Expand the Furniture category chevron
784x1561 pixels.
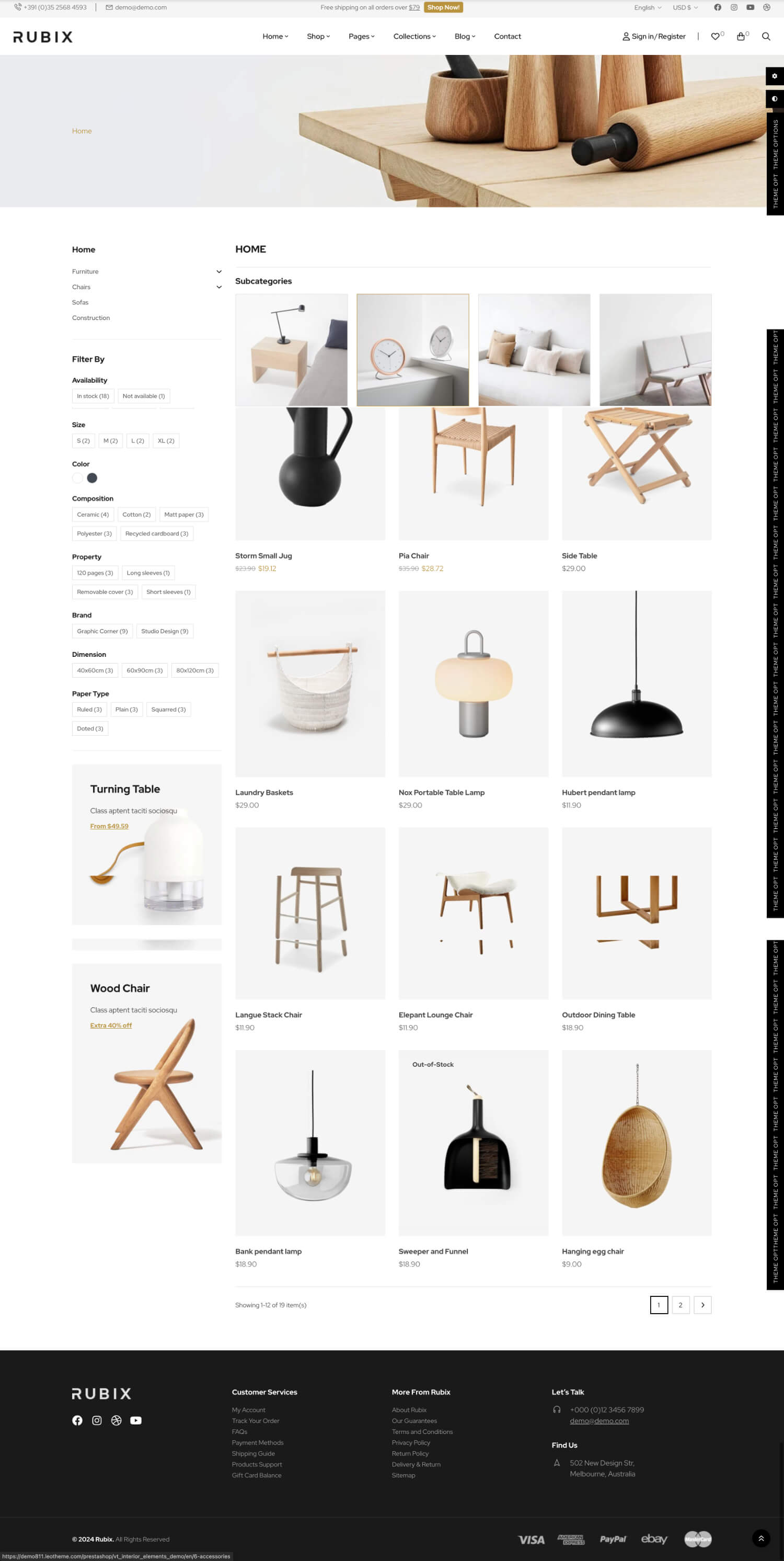(218, 271)
